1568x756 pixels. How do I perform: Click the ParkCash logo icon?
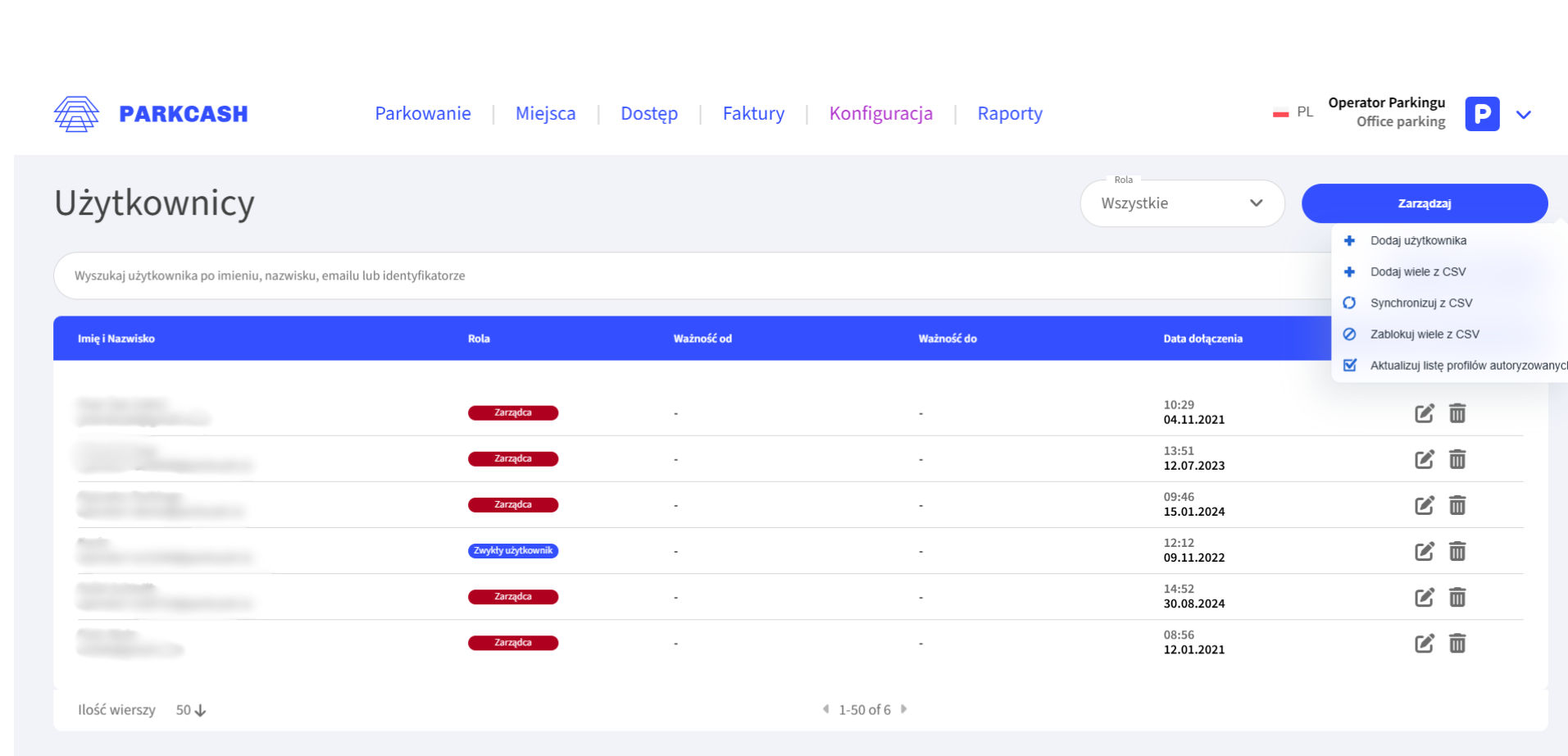coord(76,114)
